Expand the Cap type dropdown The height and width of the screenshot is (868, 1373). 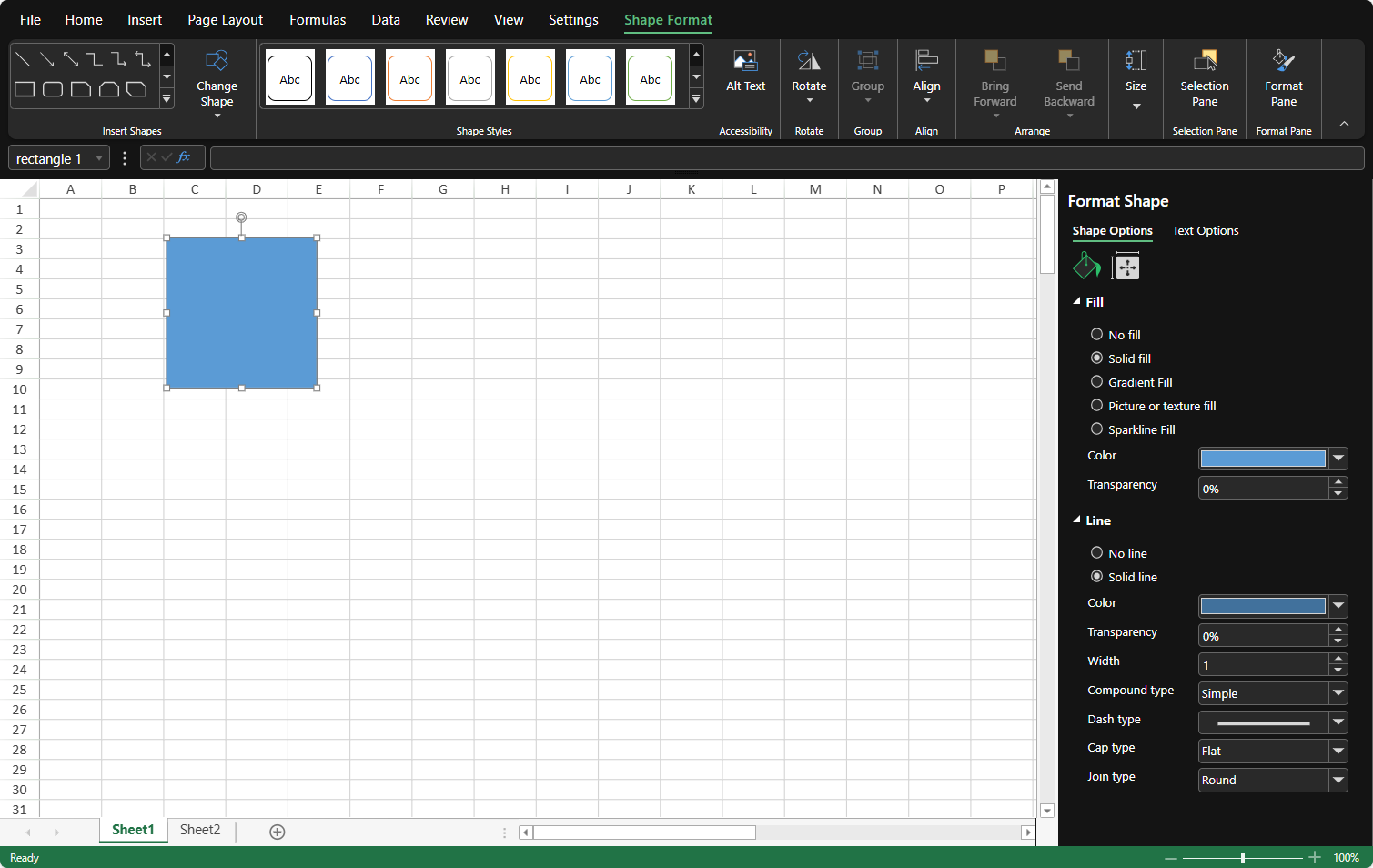point(1338,751)
